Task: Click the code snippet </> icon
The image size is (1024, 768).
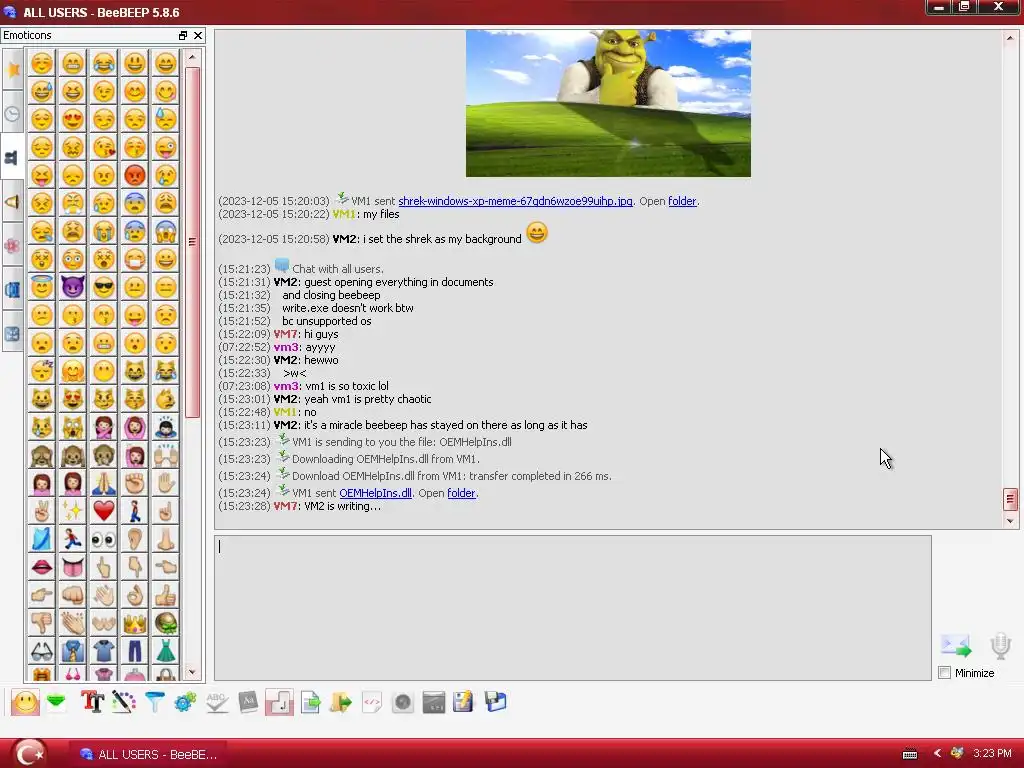Action: point(372,702)
